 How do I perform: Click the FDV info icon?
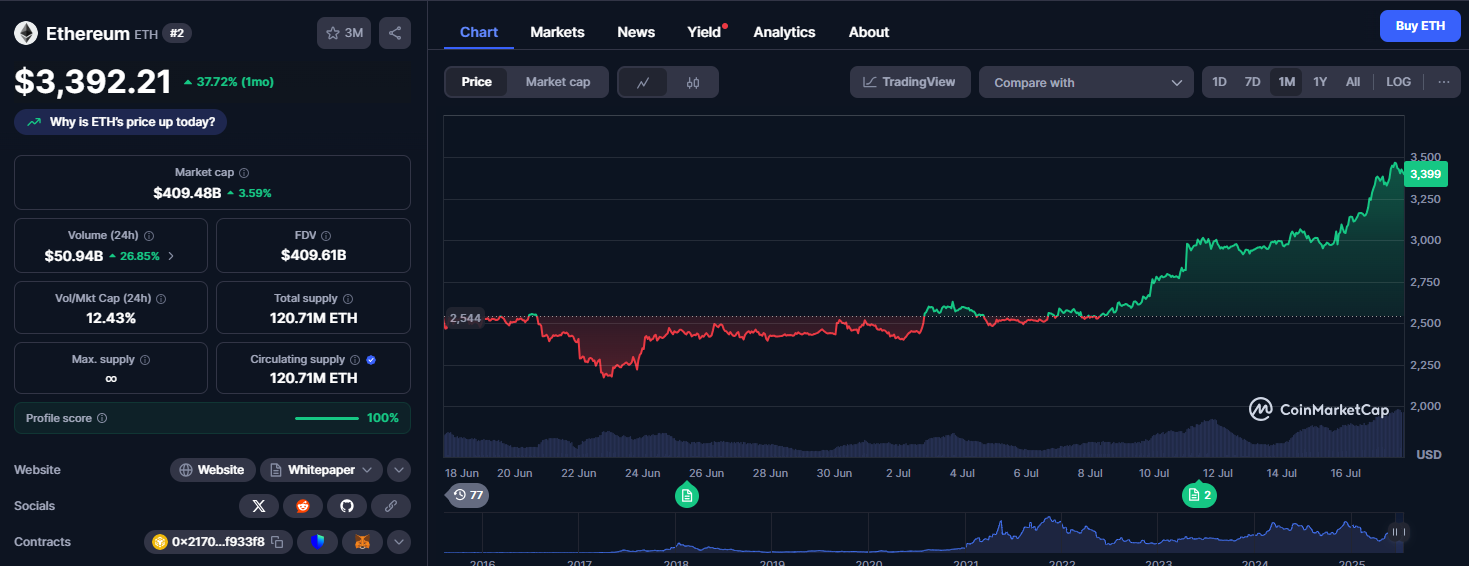pyautogui.click(x=326, y=236)
